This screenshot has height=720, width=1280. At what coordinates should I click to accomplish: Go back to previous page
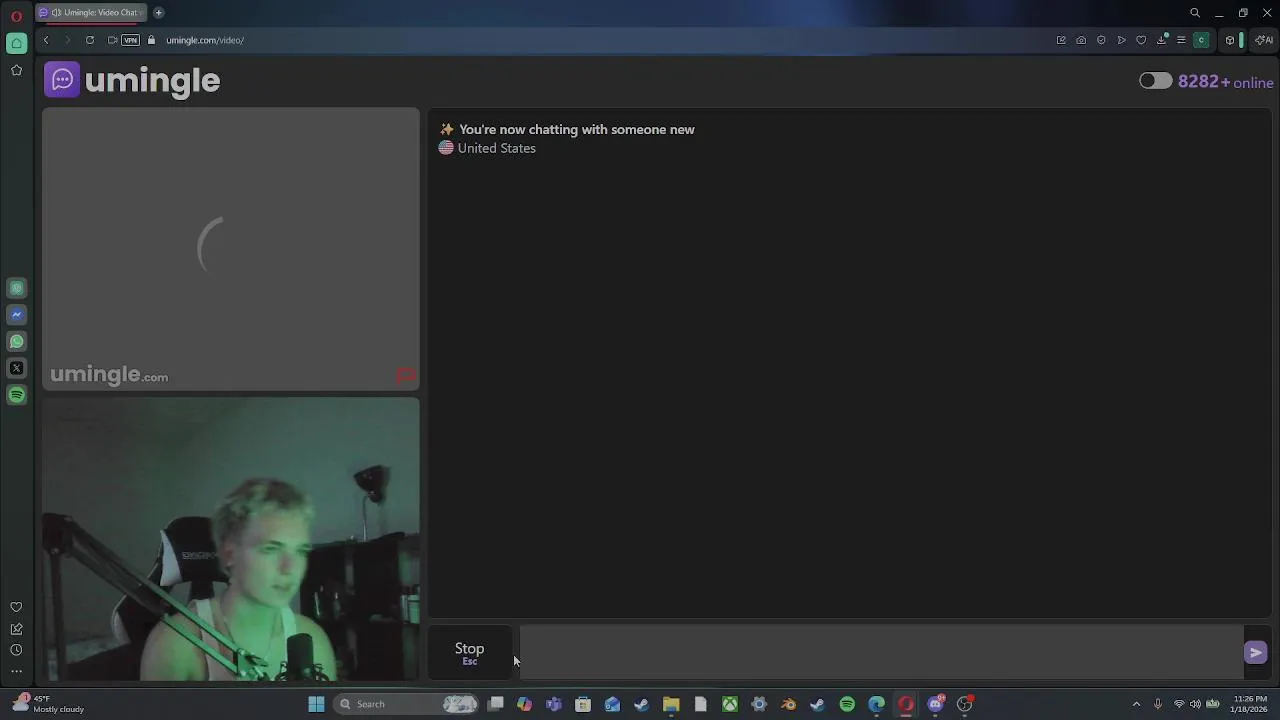46,40
